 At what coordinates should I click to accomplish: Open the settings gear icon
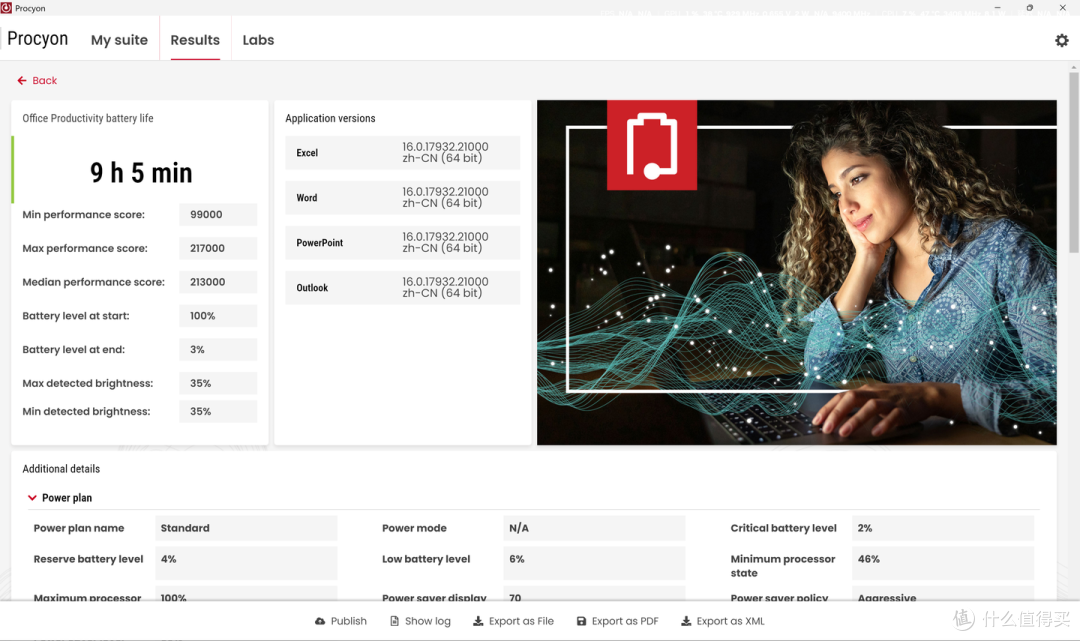pyautogui.click(x=1061, y=40)
